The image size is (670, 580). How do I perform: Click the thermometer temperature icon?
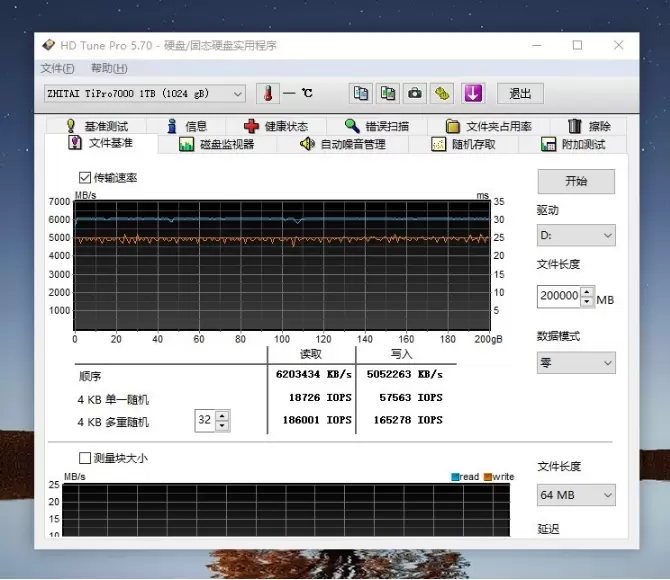click(x=267, y=93)
